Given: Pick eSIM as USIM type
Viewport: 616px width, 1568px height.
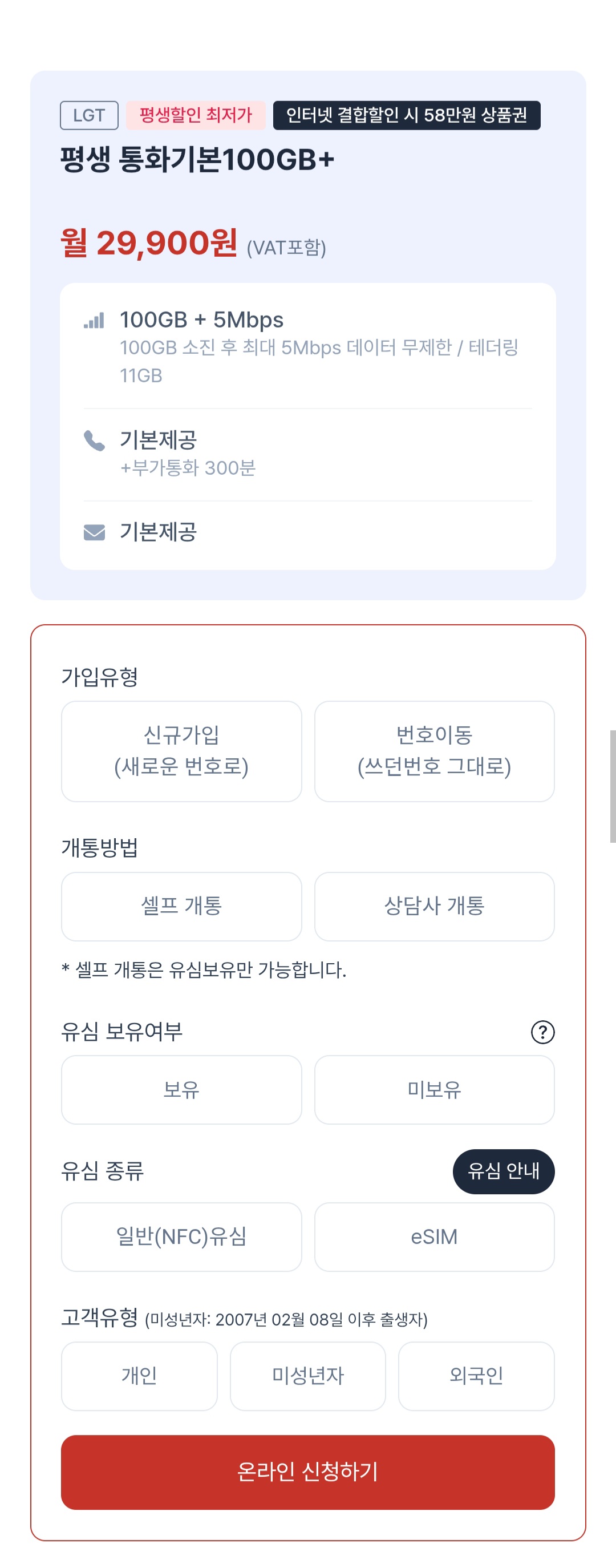Looking at the screenshot, I should coord(434,1236).
